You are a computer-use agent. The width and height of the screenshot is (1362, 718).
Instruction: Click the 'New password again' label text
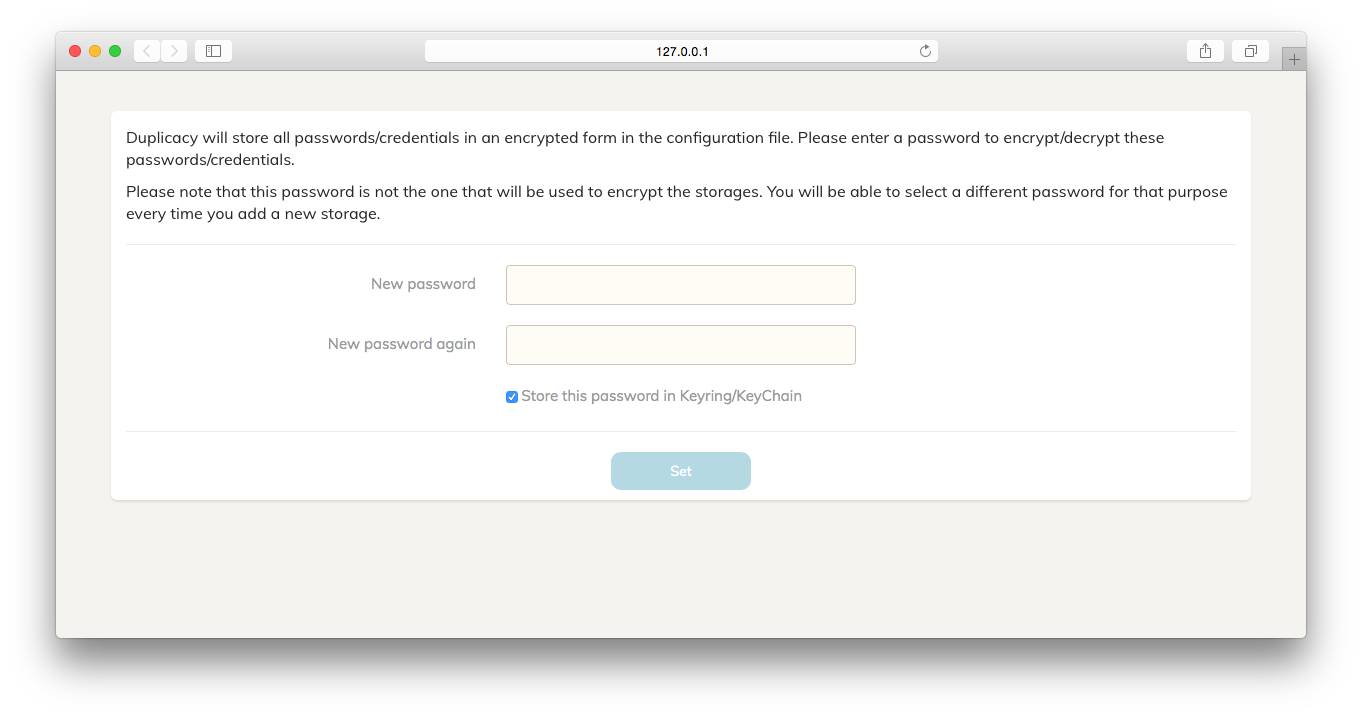(x=402, y=344)
